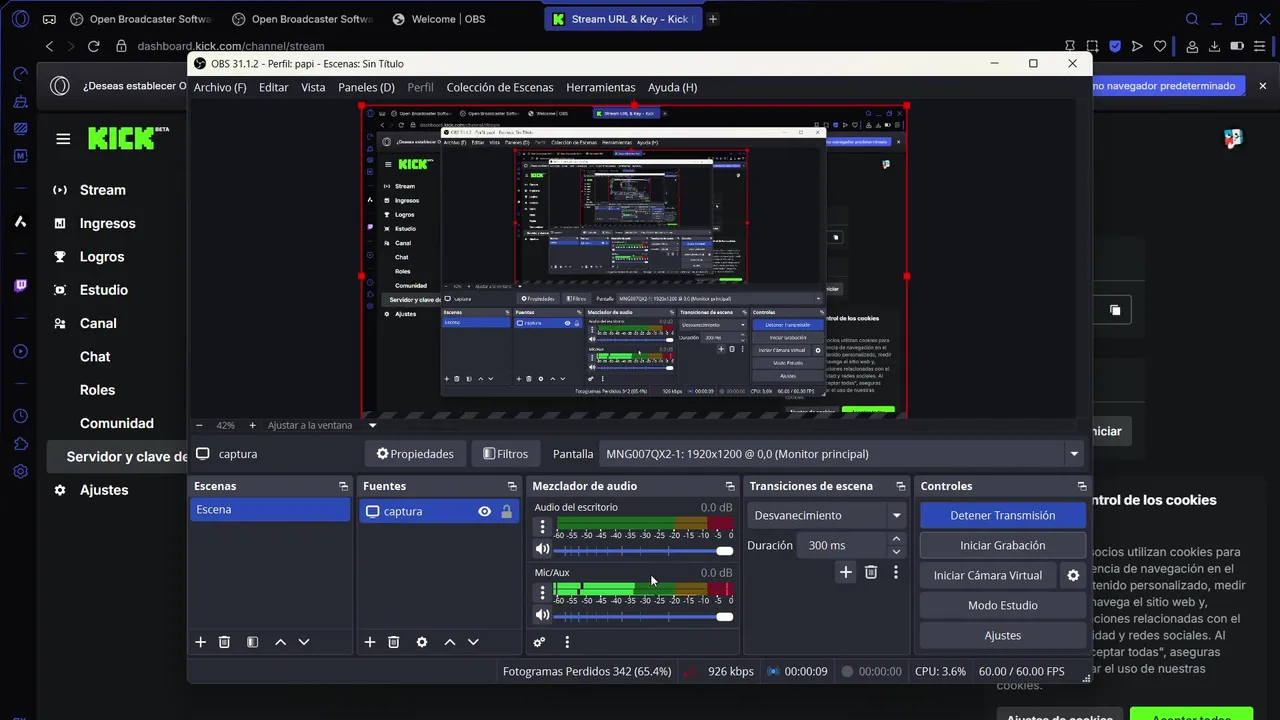Viewport: 1280px width, 720px height.
Task: Open new browser tab with plus
Action: 713,19
